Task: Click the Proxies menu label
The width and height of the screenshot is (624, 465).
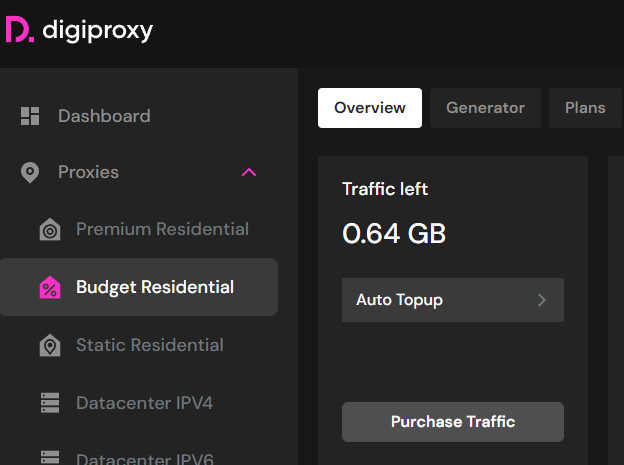Action: coord(88,172)
